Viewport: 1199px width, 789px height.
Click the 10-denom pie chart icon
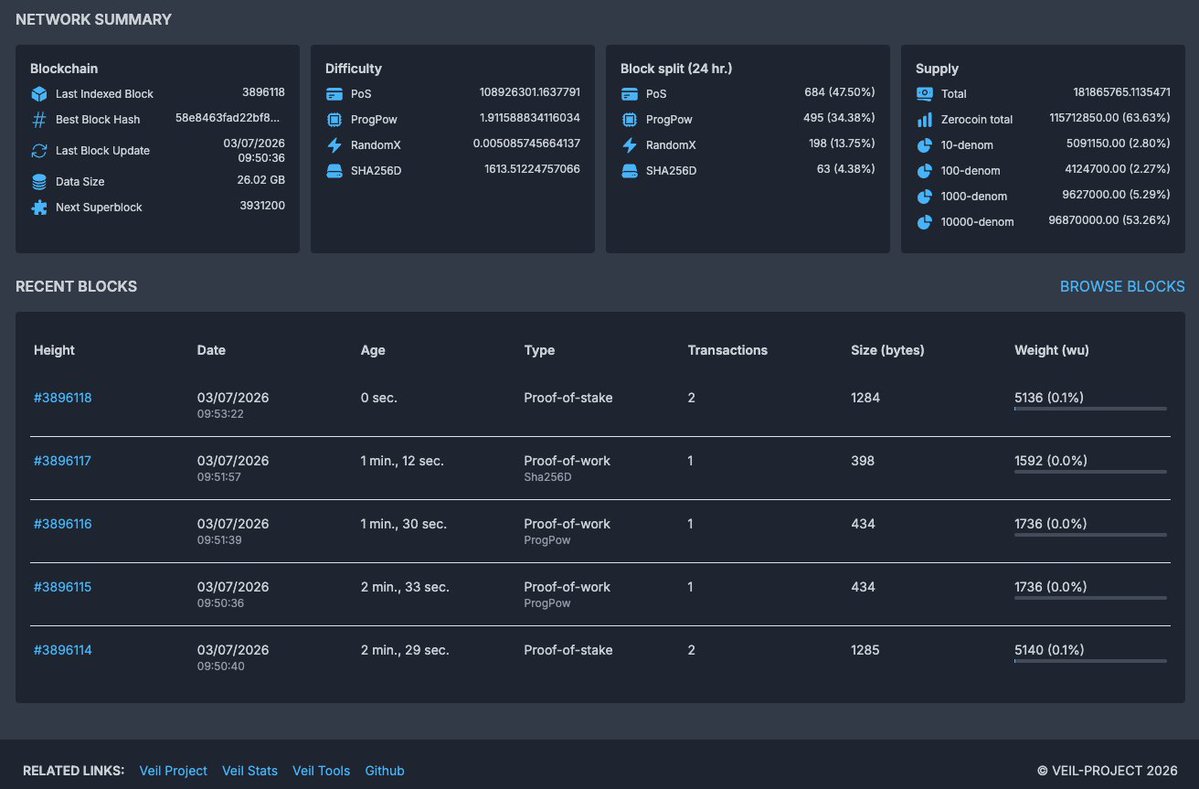click(924, 145)
